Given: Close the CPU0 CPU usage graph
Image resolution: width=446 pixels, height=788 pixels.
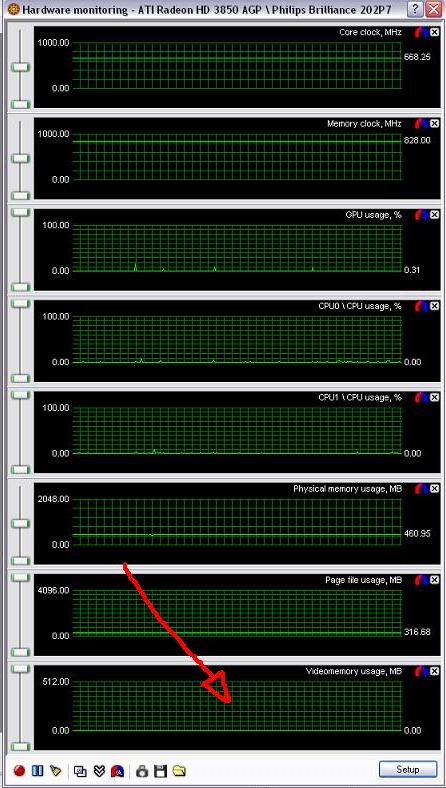Looking at the screenshot, I should point(434,307).
